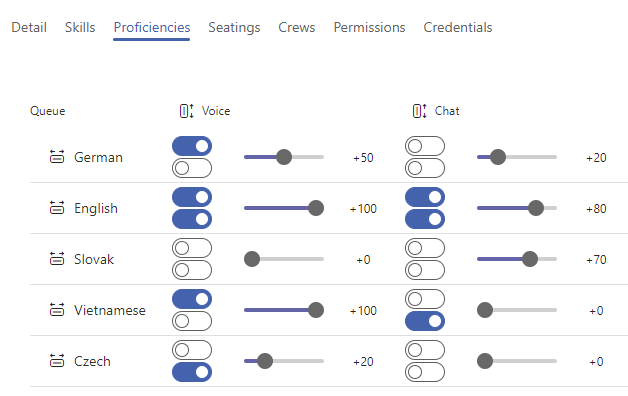
Task: Disable the lower Vietnamese Chat toggle
Action: tap(425, 321)
